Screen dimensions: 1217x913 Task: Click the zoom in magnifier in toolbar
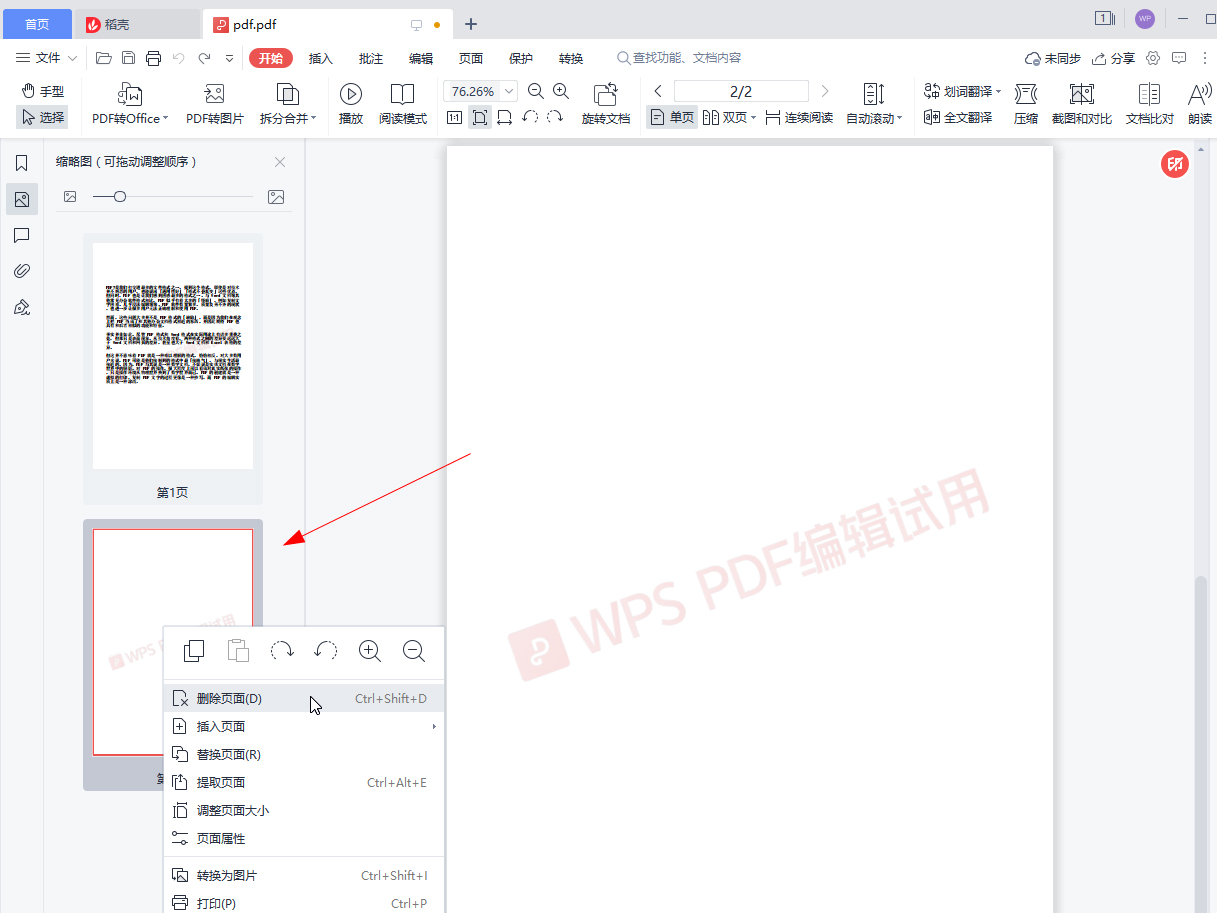coord(561,91)
